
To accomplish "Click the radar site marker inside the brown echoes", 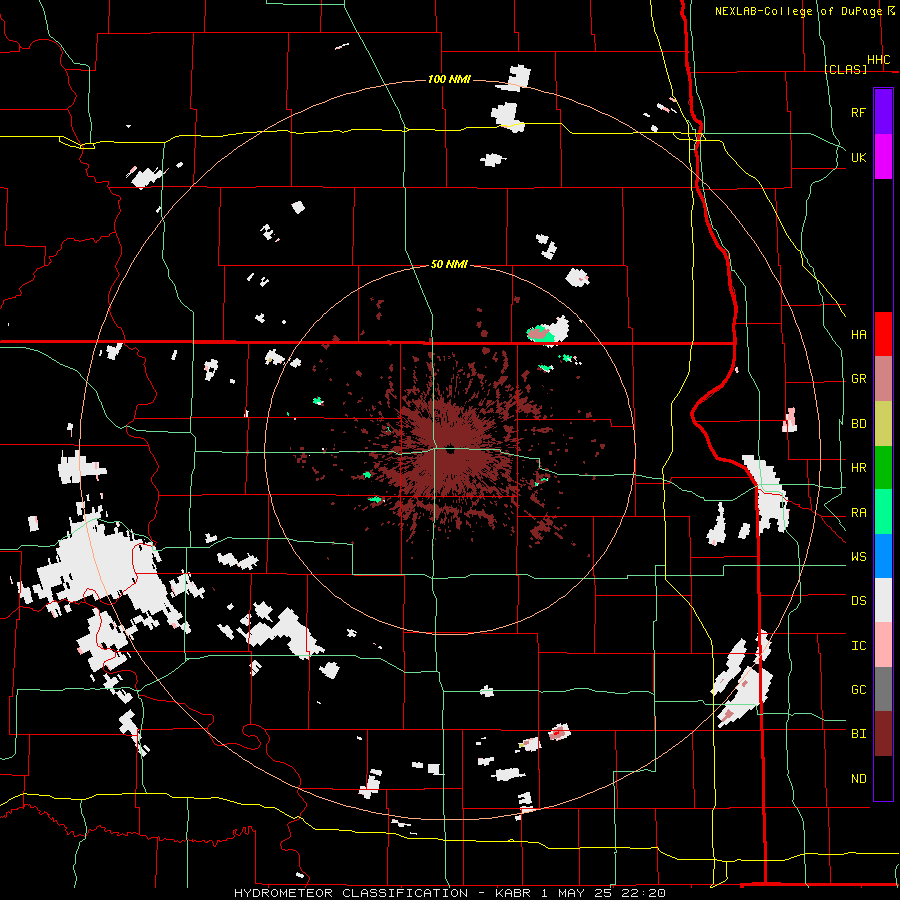I will click(x=450, y=451).
